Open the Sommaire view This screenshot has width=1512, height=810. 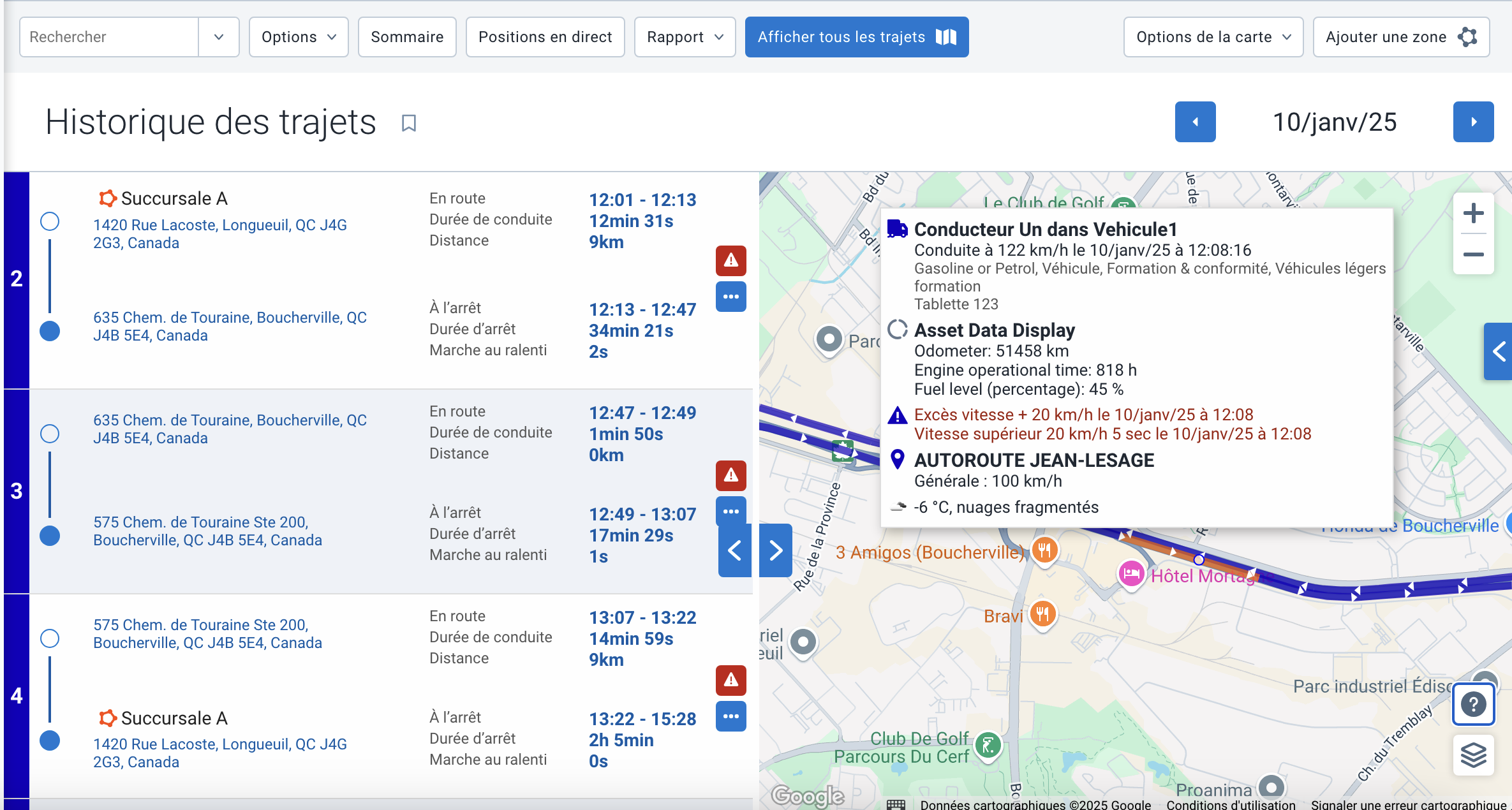pos(407,37)
